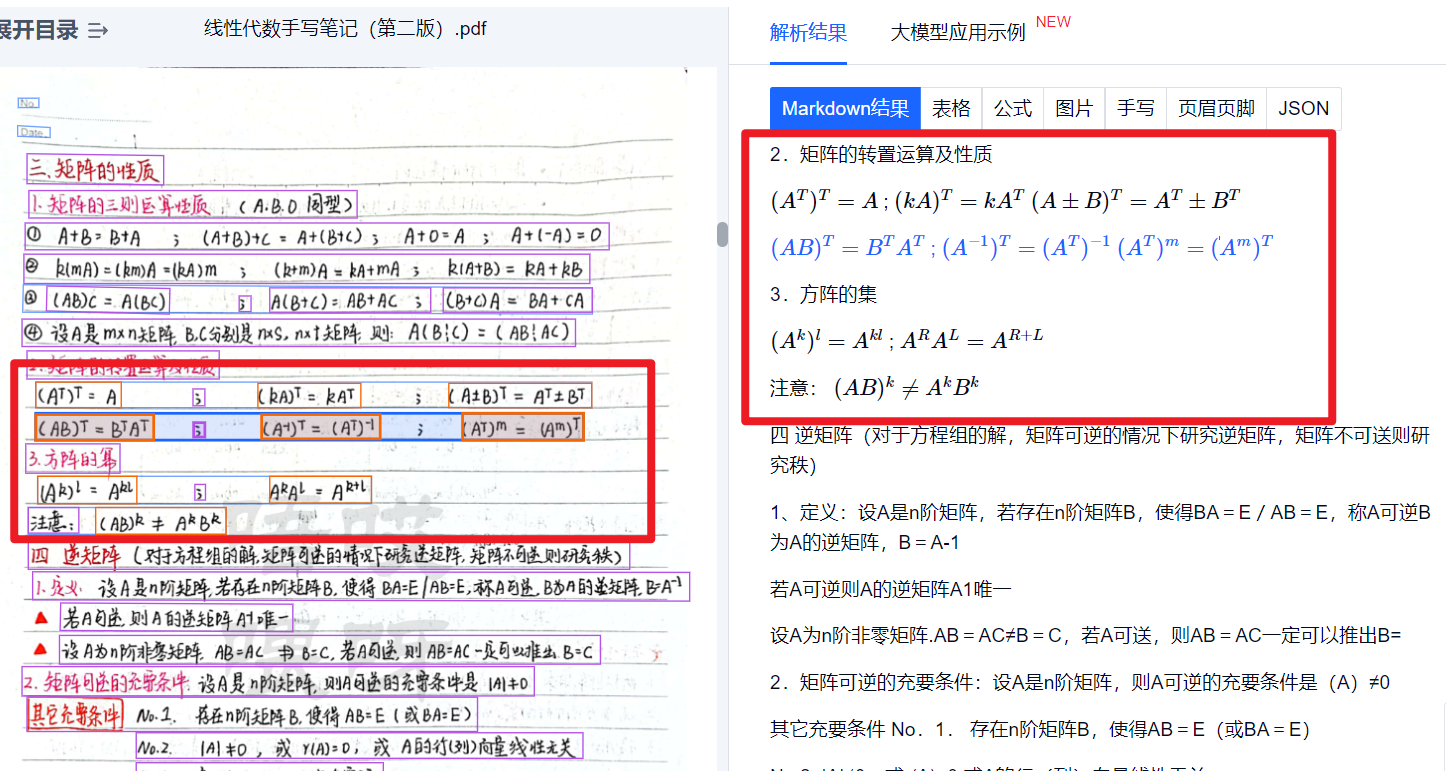Switch to the 解析结果 tab
This screenshot has width=1446, height=771.
[x=808, y=32]
